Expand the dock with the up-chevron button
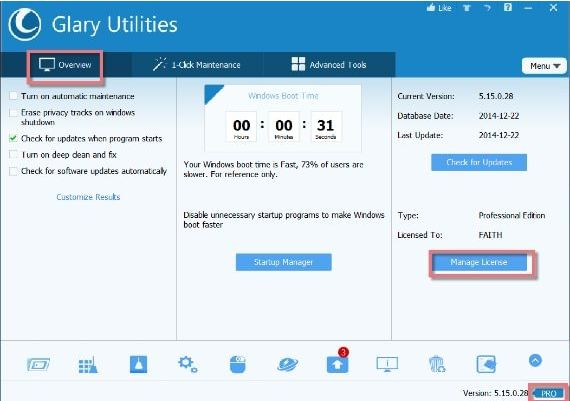570x401 pixels. coord(535,360)
